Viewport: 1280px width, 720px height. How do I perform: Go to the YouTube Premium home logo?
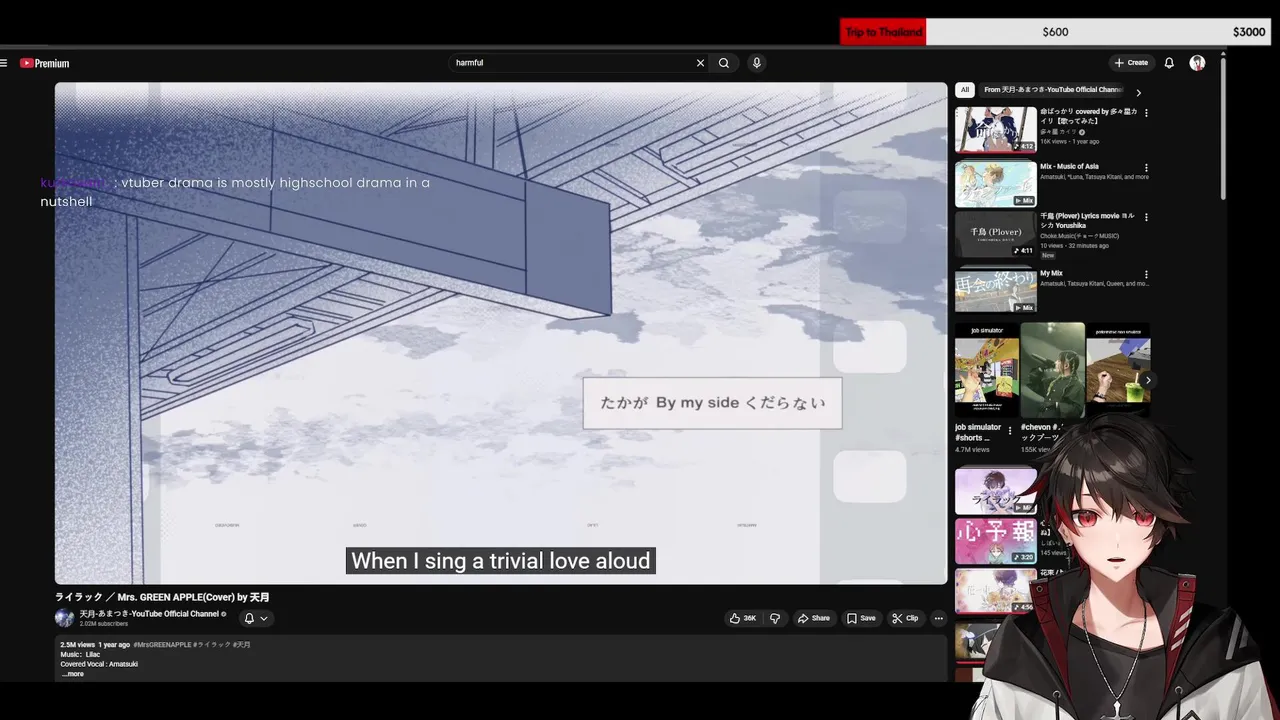point(45,63)
